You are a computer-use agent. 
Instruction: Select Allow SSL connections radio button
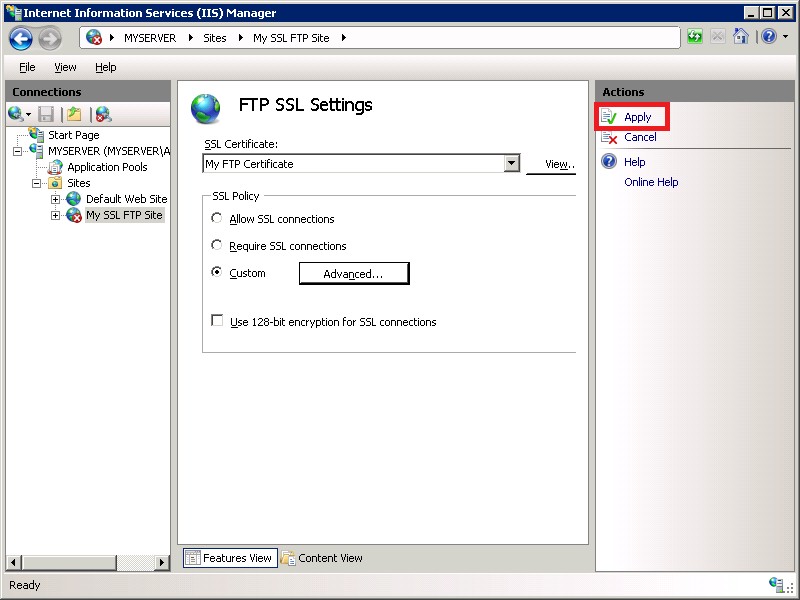217,218
